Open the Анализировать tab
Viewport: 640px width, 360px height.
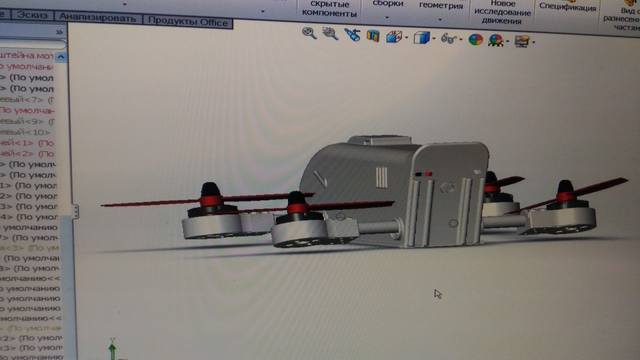(x=97, y=18)
